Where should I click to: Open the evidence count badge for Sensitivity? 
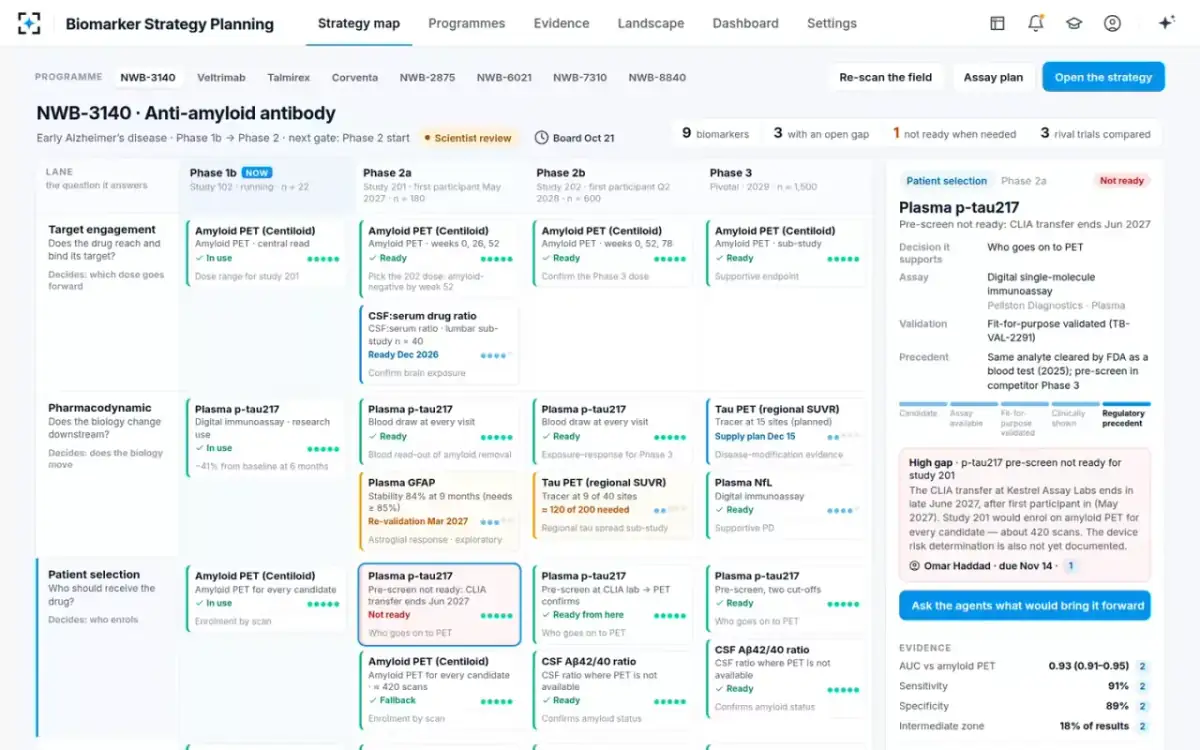[x=1142, y=686]
